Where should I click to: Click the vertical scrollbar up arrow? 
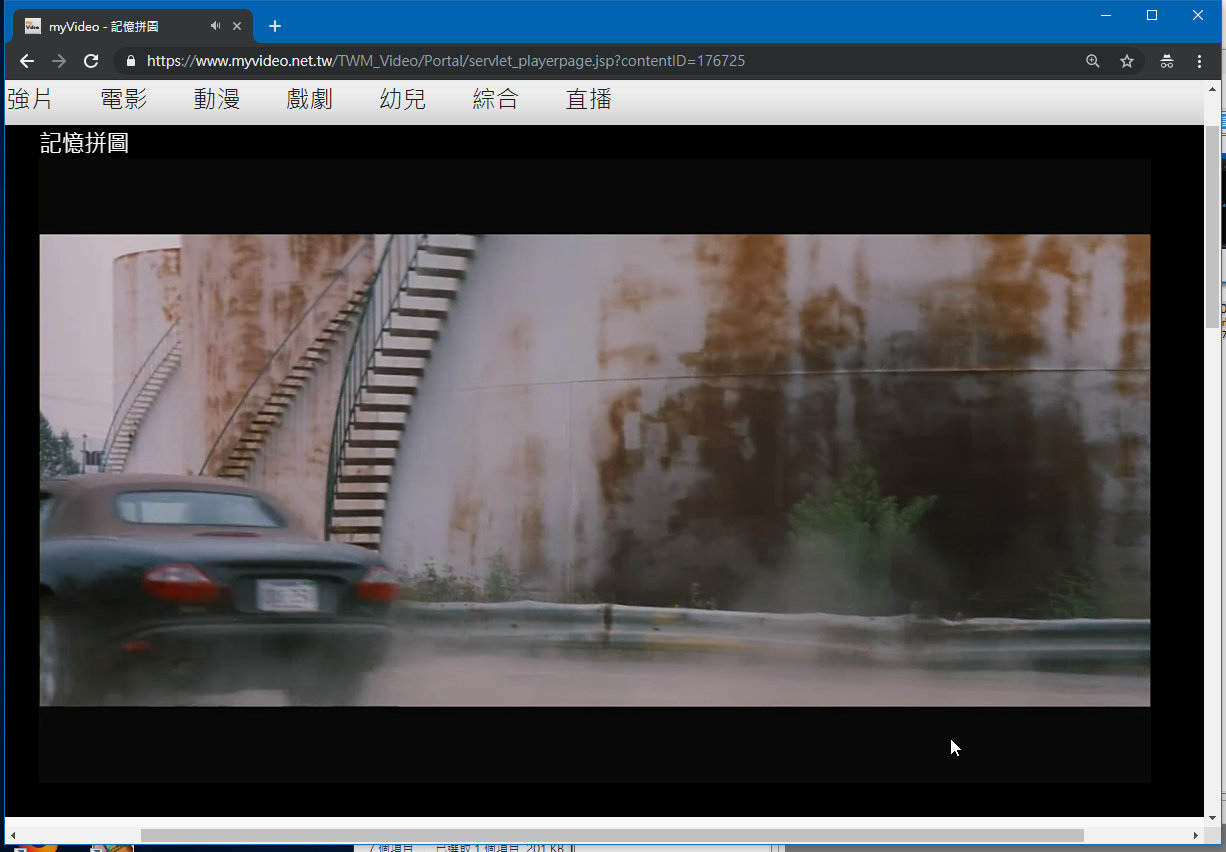tap(1213, 90)
